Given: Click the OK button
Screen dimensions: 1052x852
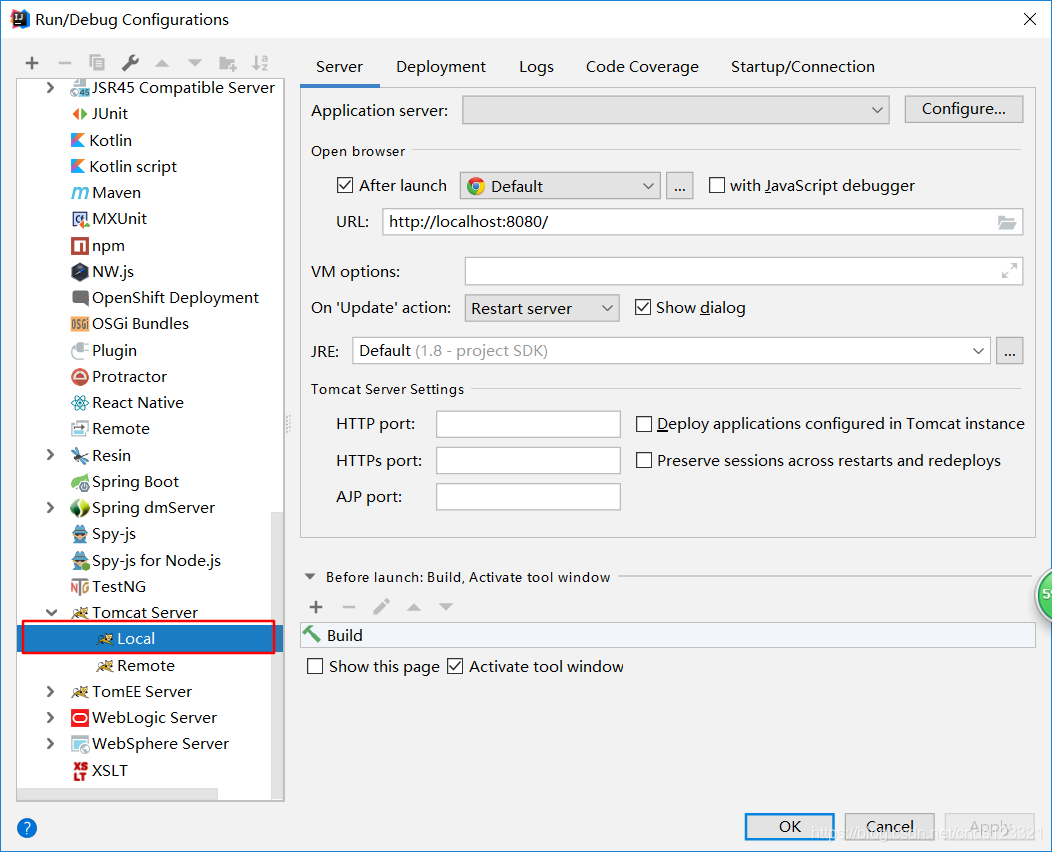Looking at the screenshot, I should click(790, 827).
